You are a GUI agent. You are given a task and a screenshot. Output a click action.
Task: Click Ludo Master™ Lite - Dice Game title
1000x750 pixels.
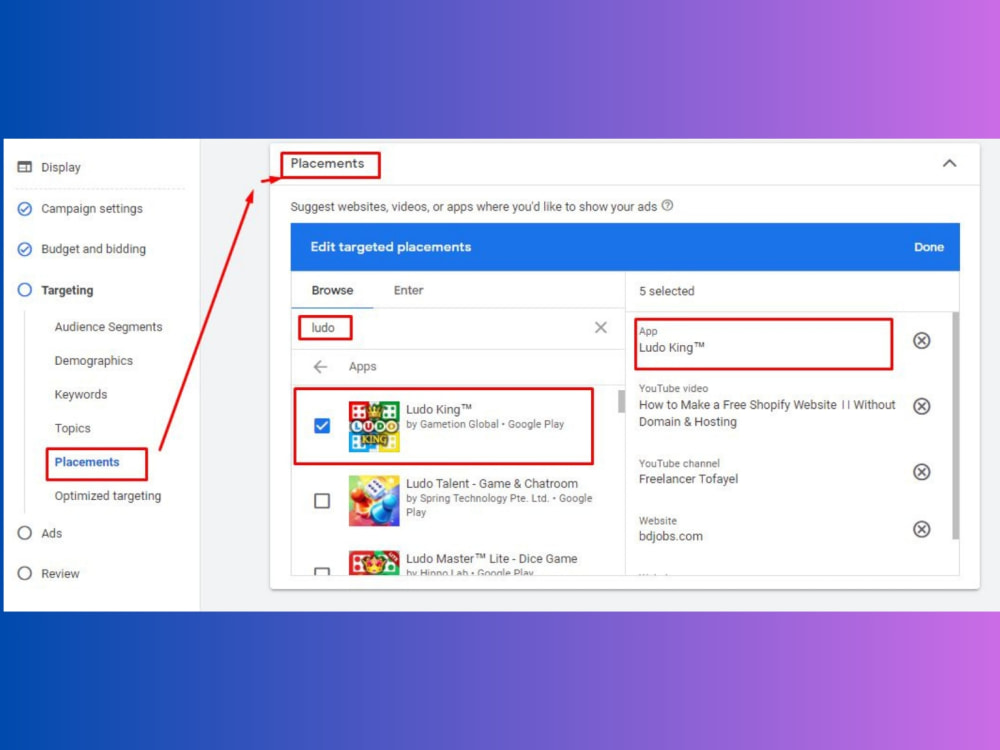[x=491, y=559]
